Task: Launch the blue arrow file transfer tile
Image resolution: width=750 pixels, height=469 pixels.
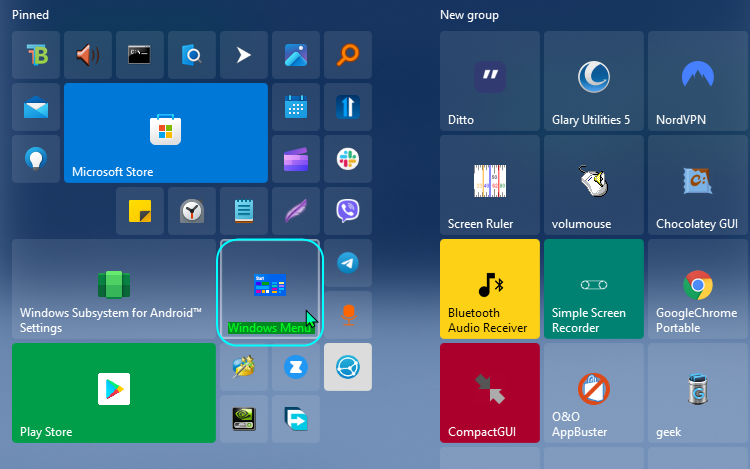Action: click(296, 419)
